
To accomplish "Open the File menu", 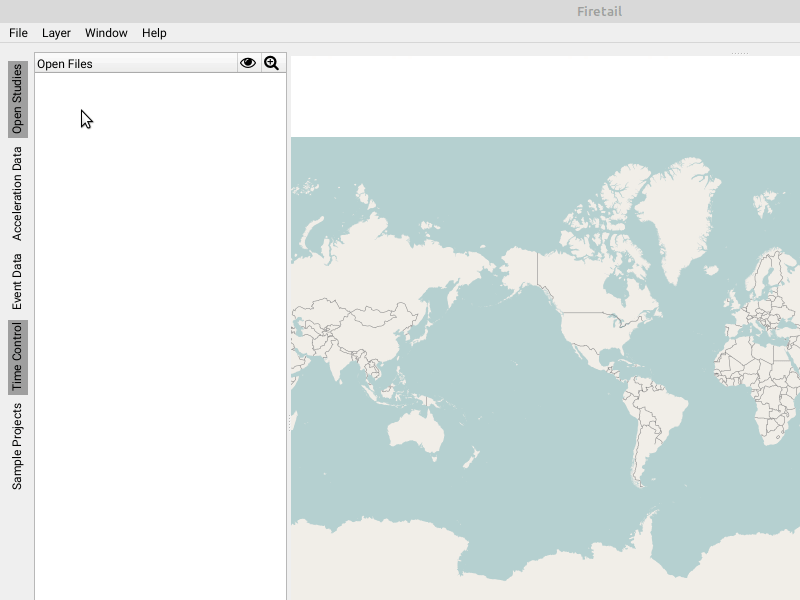I will click(18, 33).
